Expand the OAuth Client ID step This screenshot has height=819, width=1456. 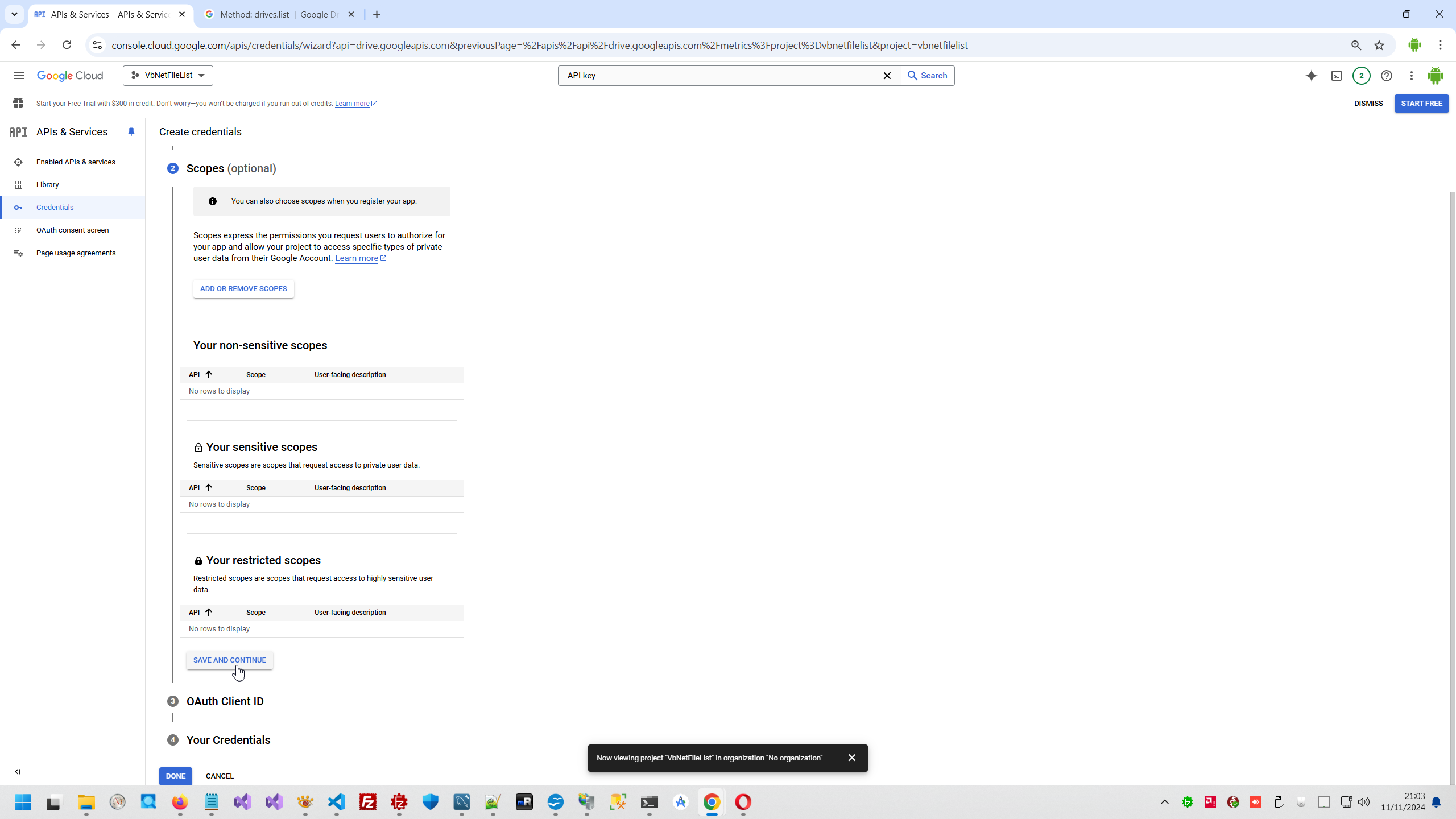coord(225,701)
